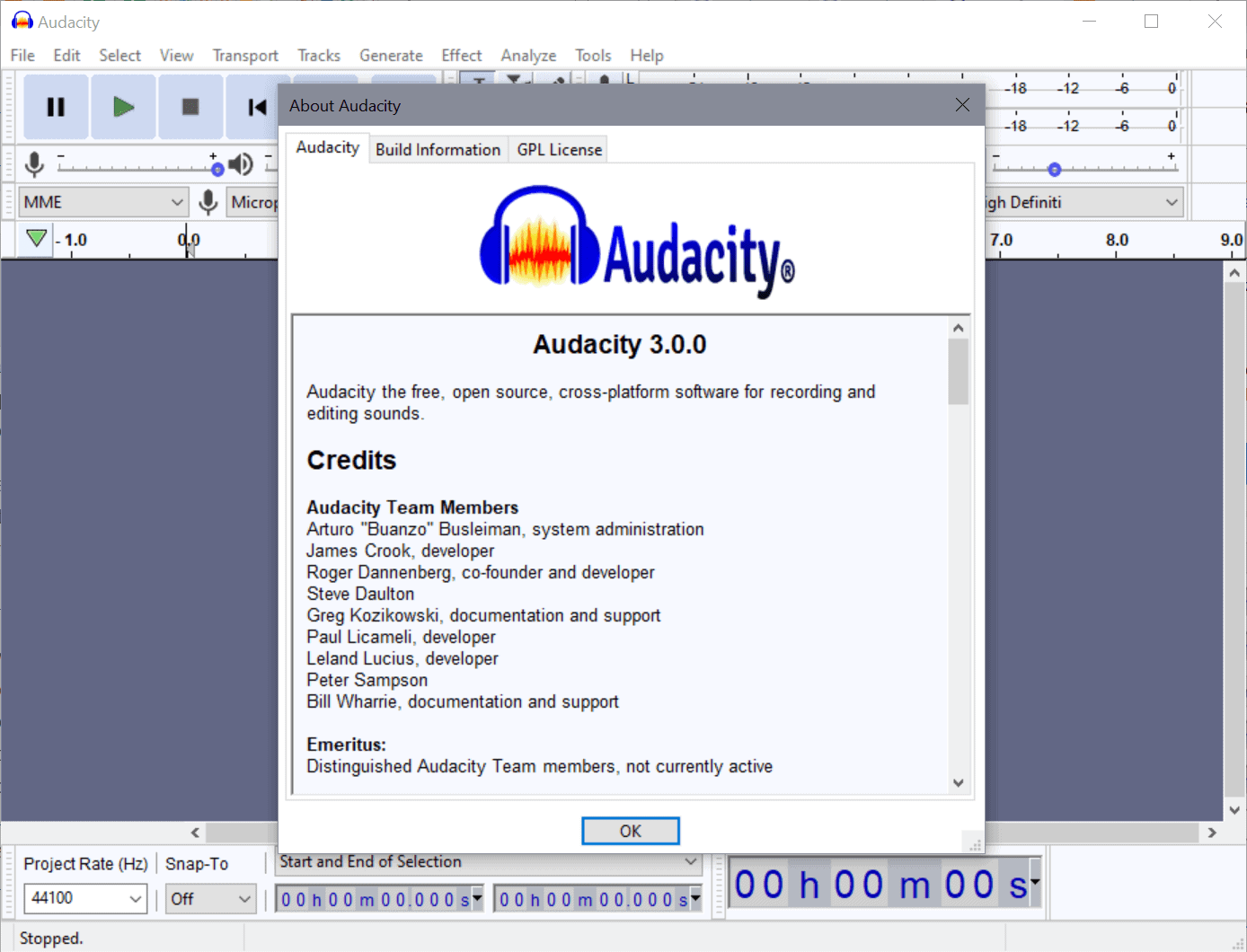Click the 'Stopped.' status bar text
Screen dimensions: 1247x952
[51, 938]
